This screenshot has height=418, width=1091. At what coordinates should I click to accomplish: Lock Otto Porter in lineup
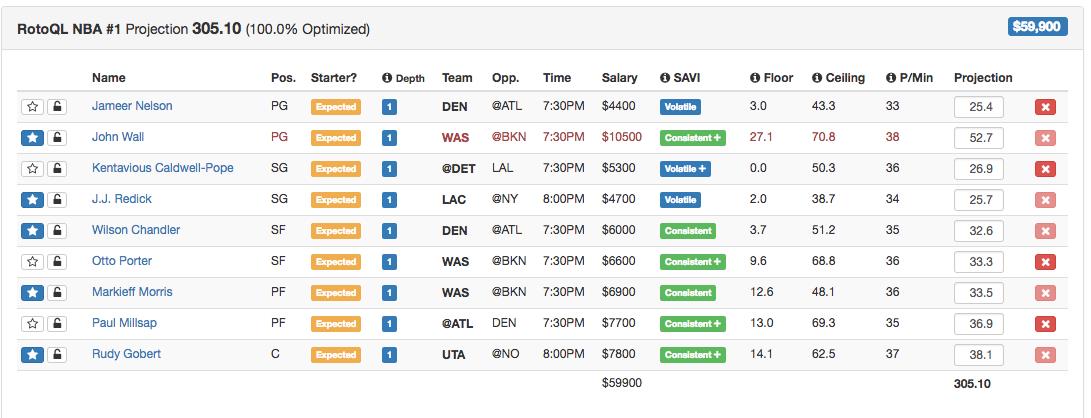point(57,262)
